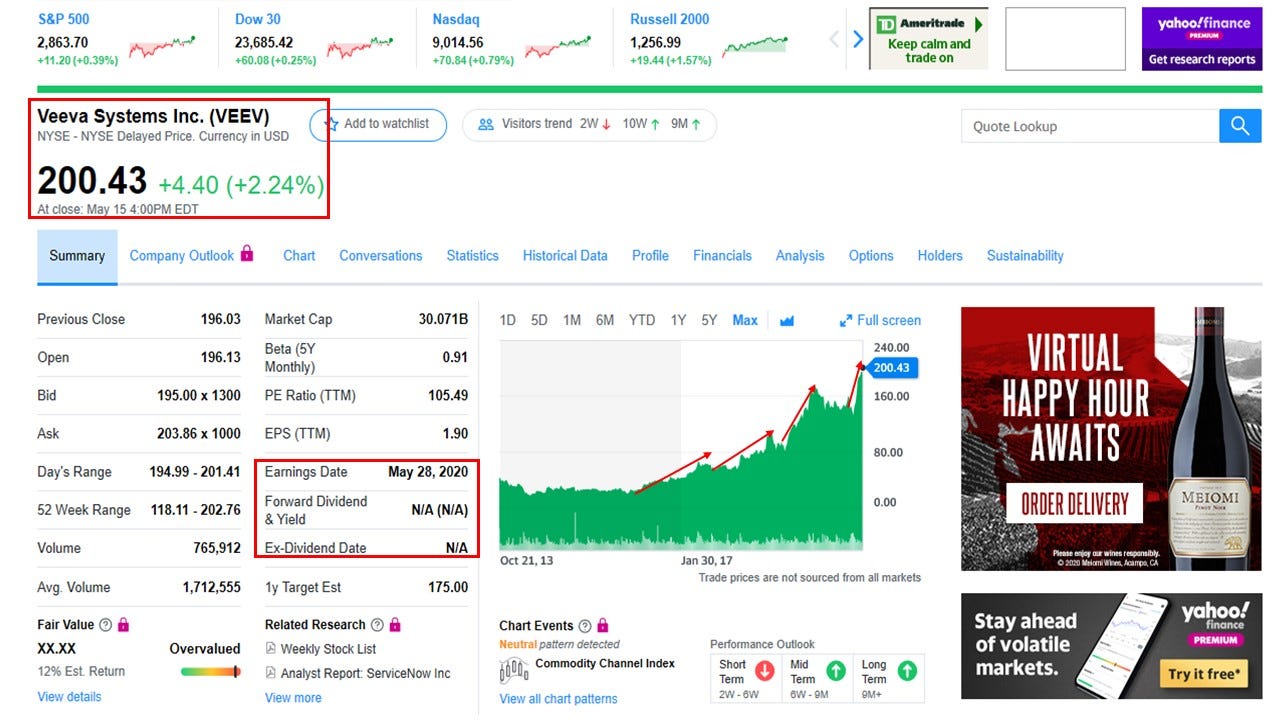Click the Related Research lock icon
1280x720 pixels.
[x=395, y=625]
